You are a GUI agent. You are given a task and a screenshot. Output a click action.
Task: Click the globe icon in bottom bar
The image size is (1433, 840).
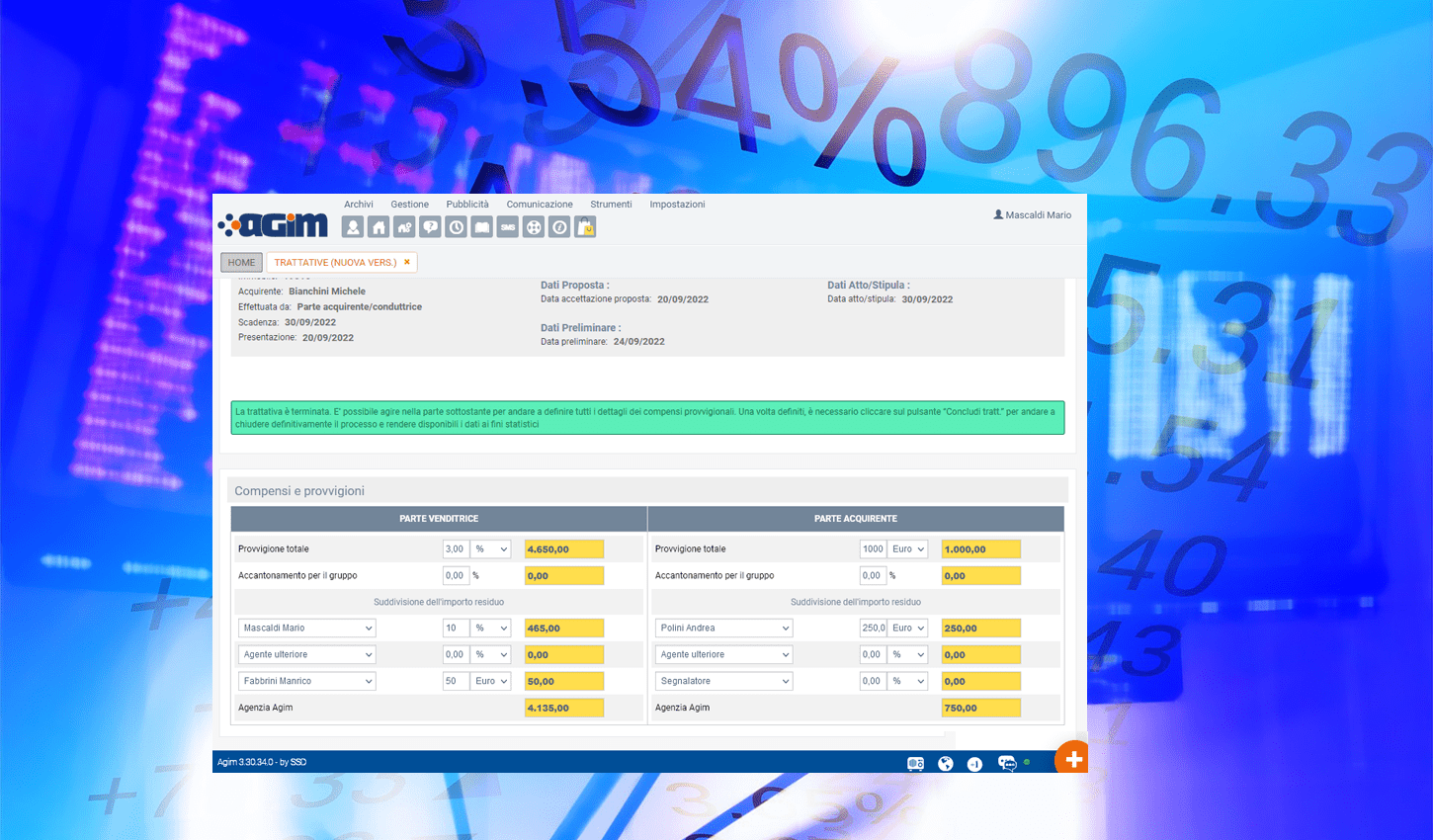pyautogui.click(x=946, y=763)
